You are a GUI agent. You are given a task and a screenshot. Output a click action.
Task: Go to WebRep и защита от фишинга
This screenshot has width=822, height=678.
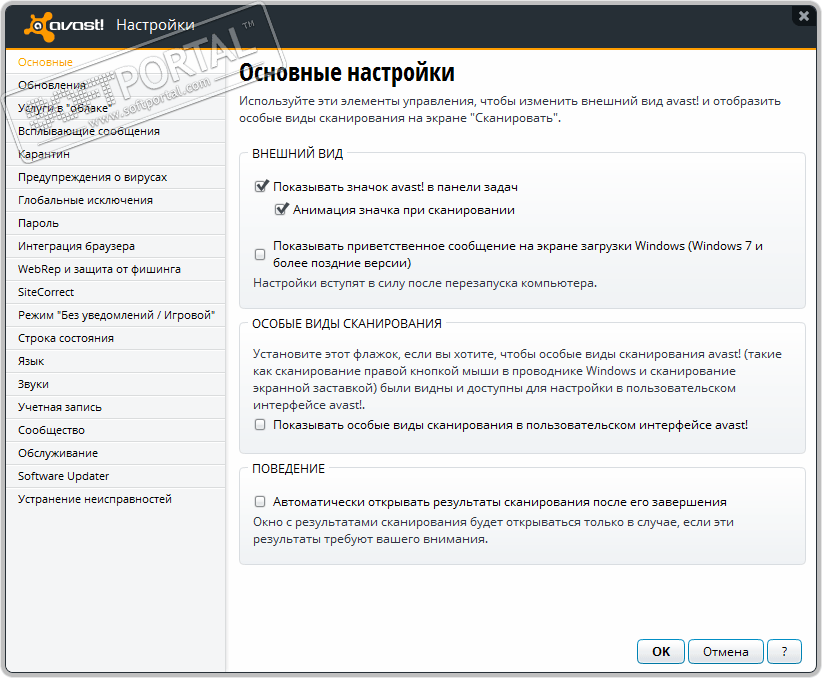[116, 270]
